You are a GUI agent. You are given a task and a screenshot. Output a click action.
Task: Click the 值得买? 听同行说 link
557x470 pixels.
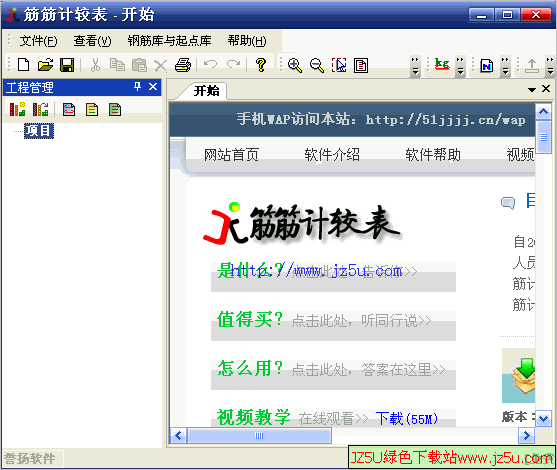point(333,325)
